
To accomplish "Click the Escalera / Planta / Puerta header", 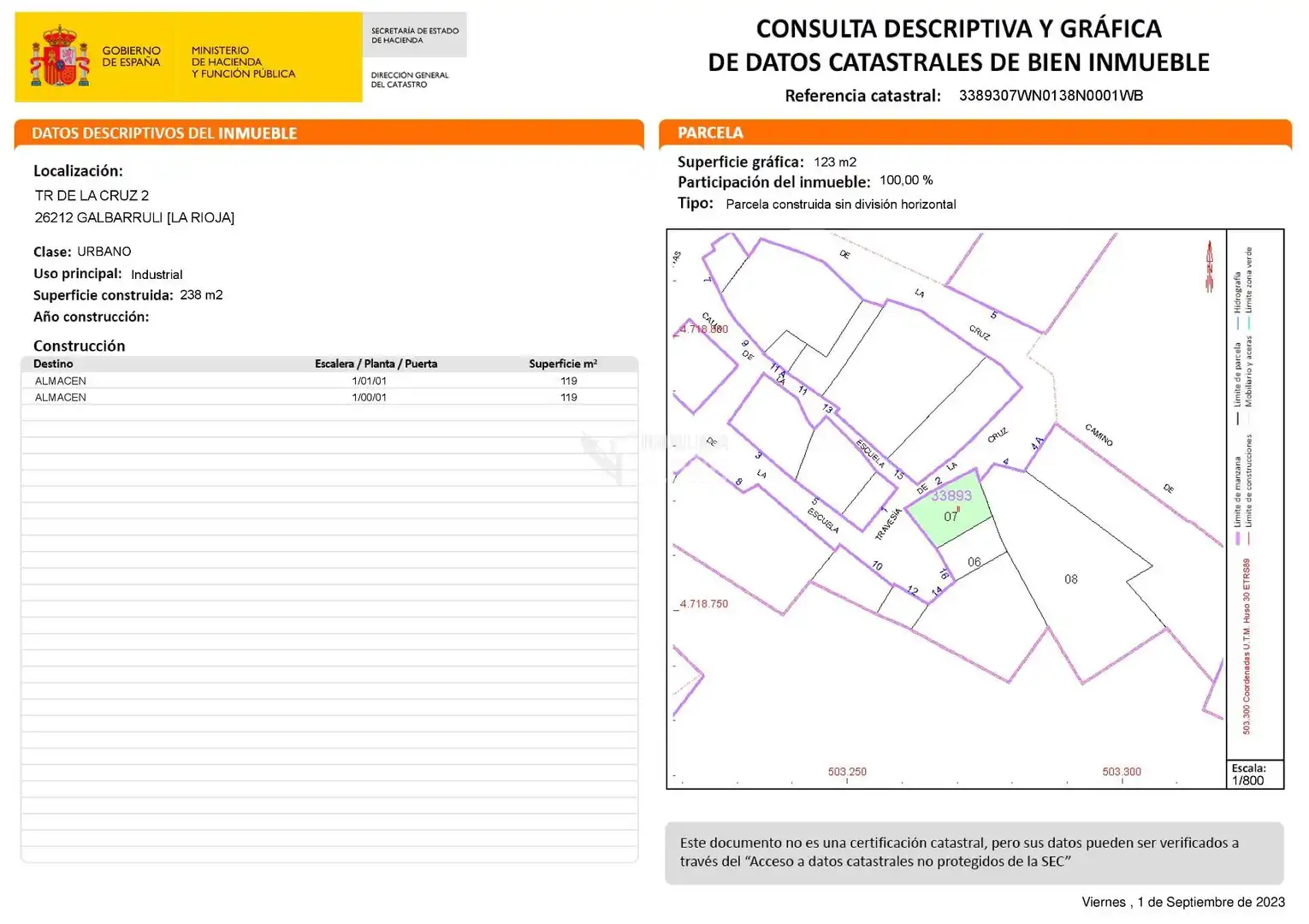I will click(376, 364).
